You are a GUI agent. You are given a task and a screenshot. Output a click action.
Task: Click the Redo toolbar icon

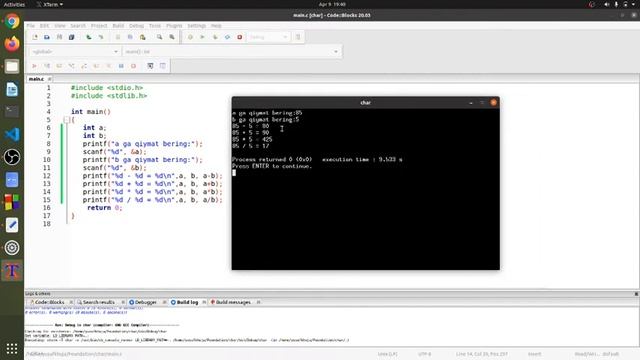click(101, 37)
